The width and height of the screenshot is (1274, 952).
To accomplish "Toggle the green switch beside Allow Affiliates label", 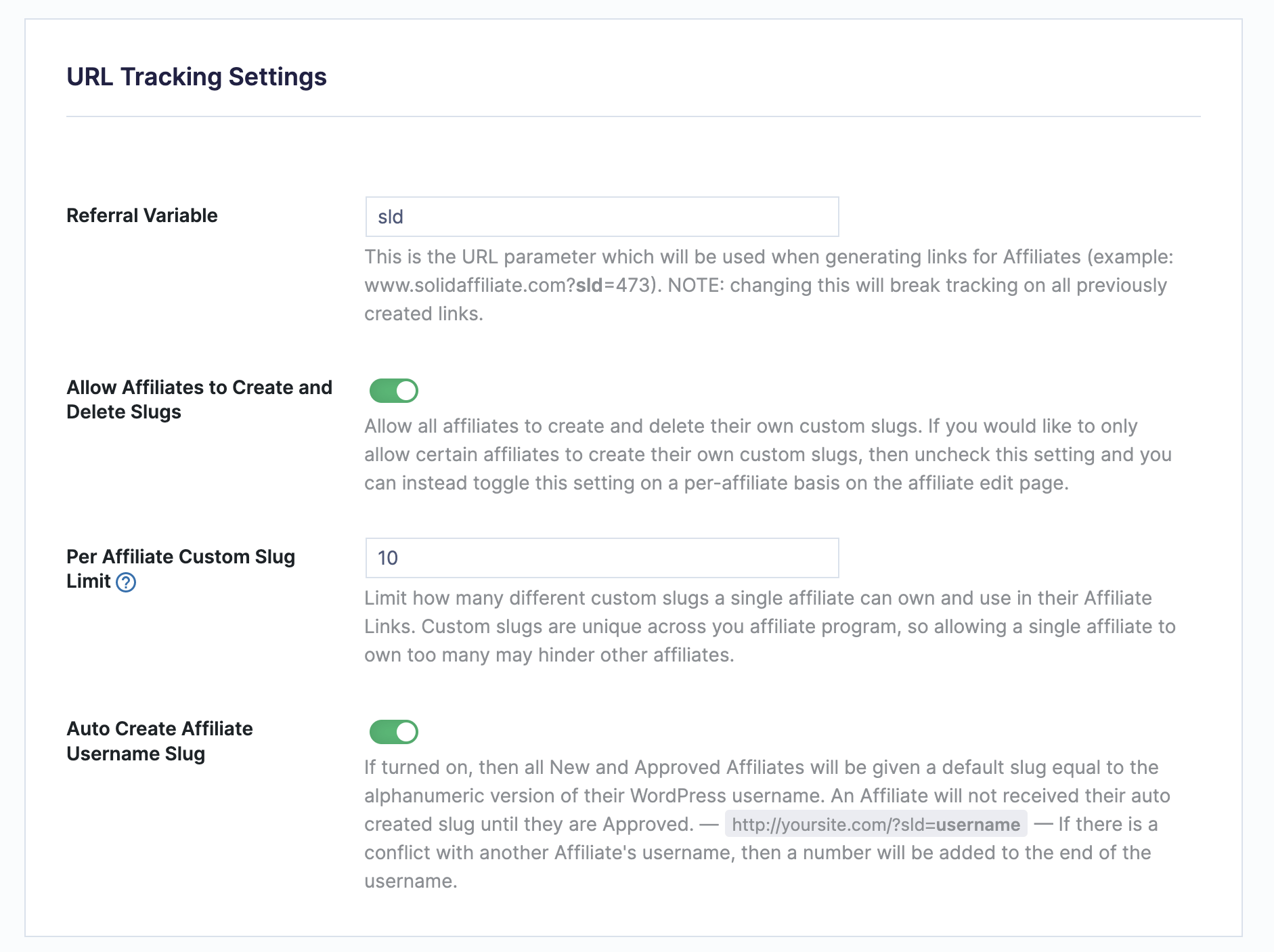I will [395, 390].
